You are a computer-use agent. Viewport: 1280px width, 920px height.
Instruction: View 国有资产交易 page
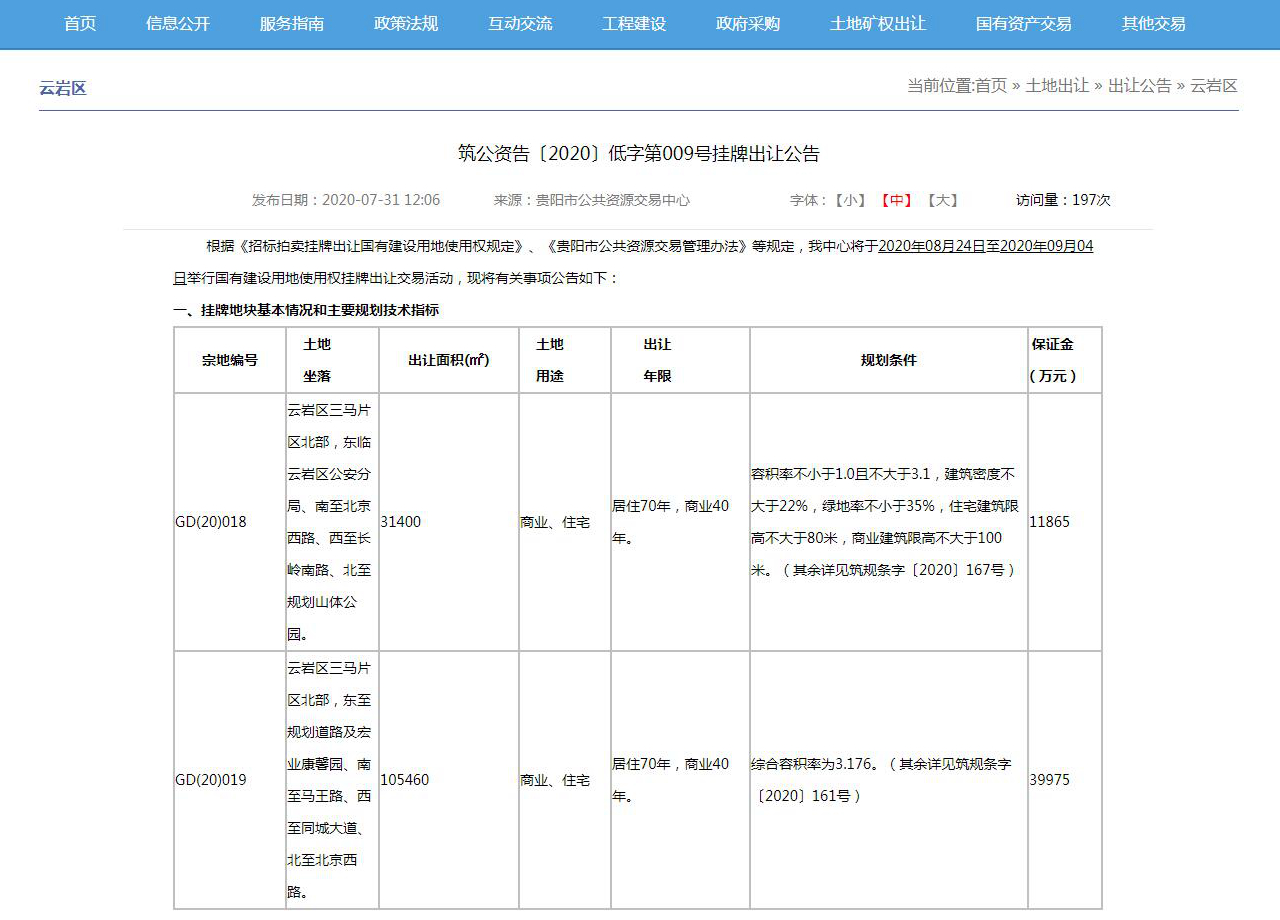click(1023, 24)
